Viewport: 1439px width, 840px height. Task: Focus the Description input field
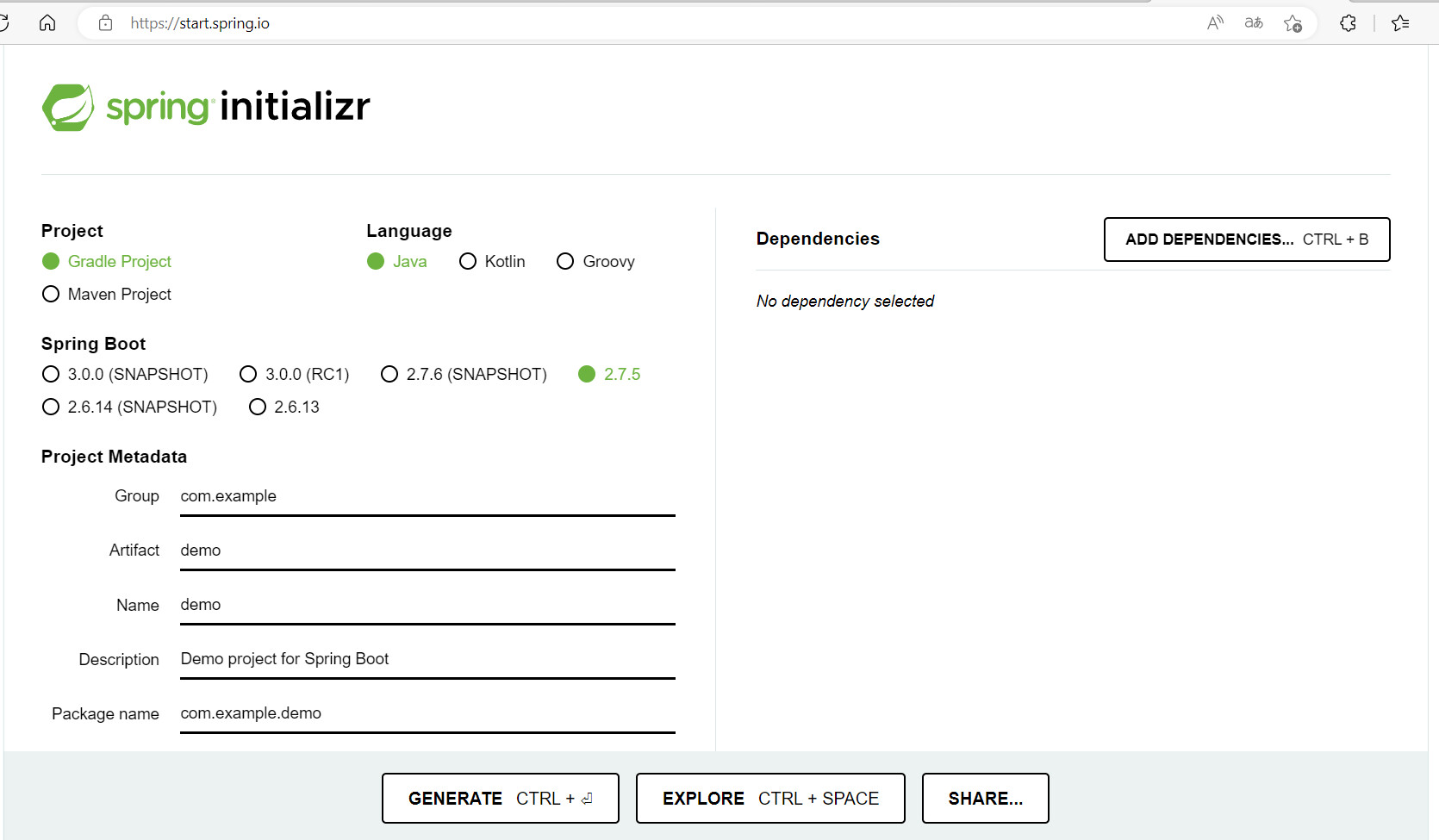pyautogui.click(x=427, y=660)
